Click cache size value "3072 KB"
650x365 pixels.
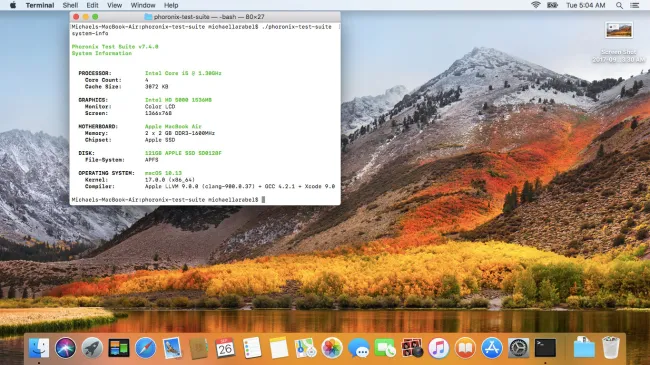pyautogui.click(x=156, y=86)
